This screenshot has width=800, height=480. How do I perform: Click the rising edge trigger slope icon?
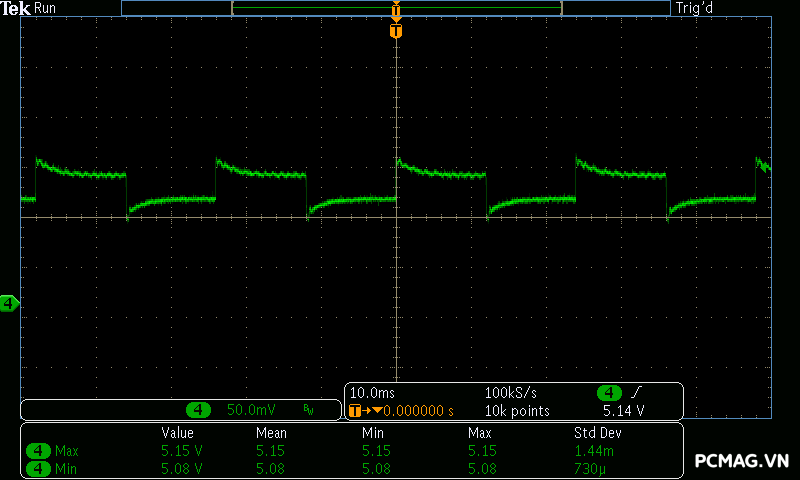point(635,392)
